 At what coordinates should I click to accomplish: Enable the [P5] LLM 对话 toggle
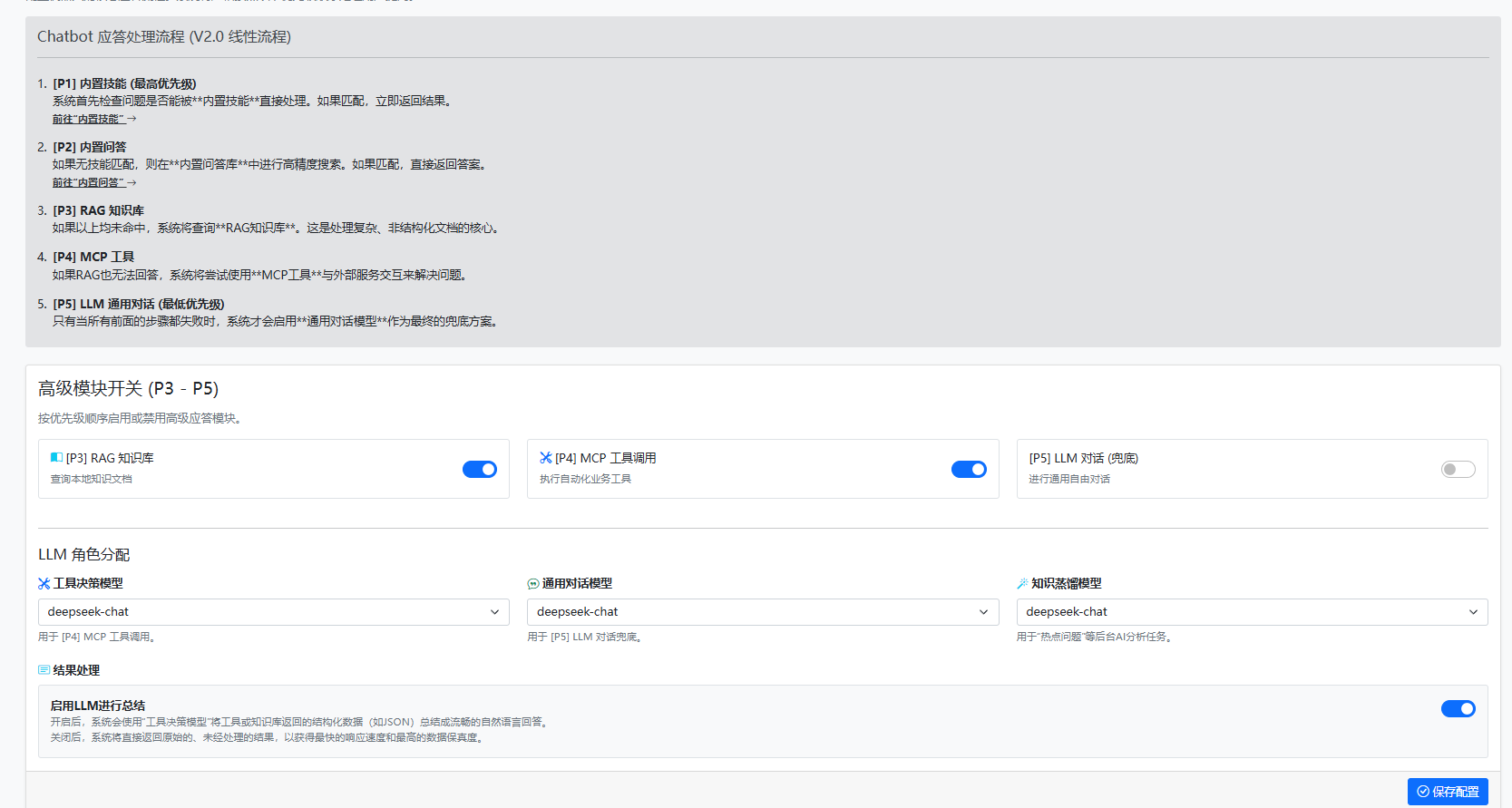click(x=1458, y=469)
